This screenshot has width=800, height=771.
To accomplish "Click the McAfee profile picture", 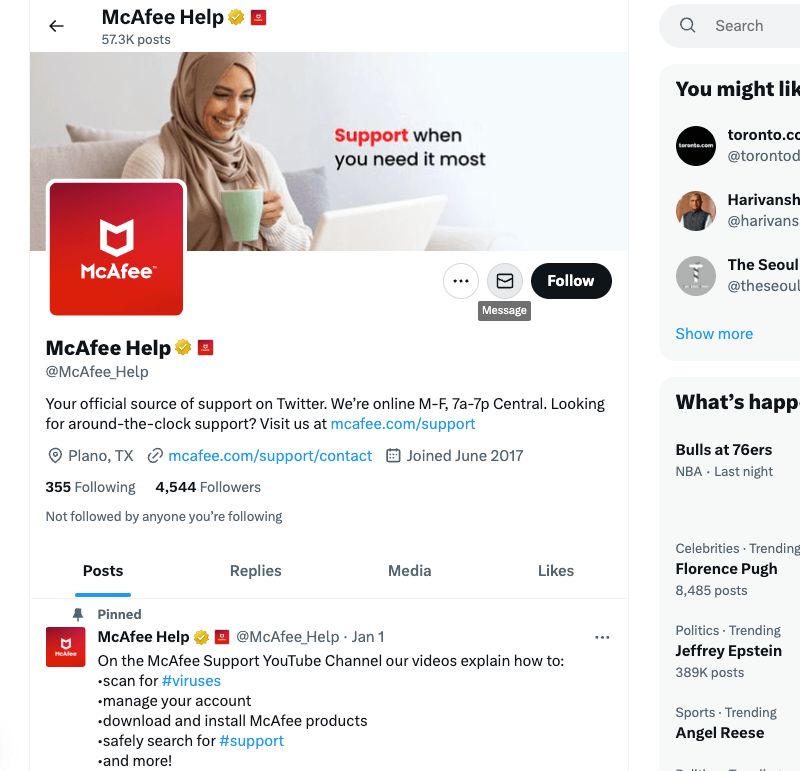I will click(116, 248).
